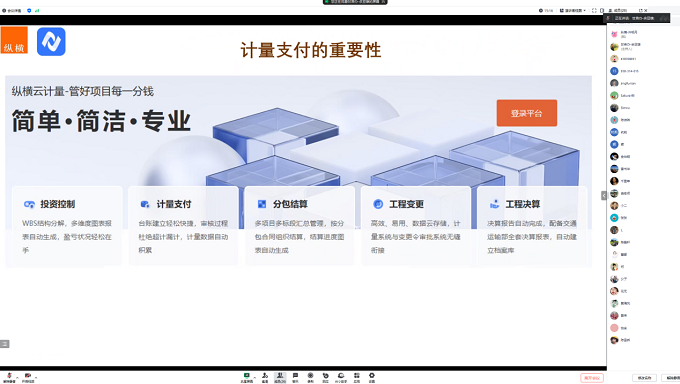Toggle the microphone mute button
The image size is (680, 384).
click(9, 377)
